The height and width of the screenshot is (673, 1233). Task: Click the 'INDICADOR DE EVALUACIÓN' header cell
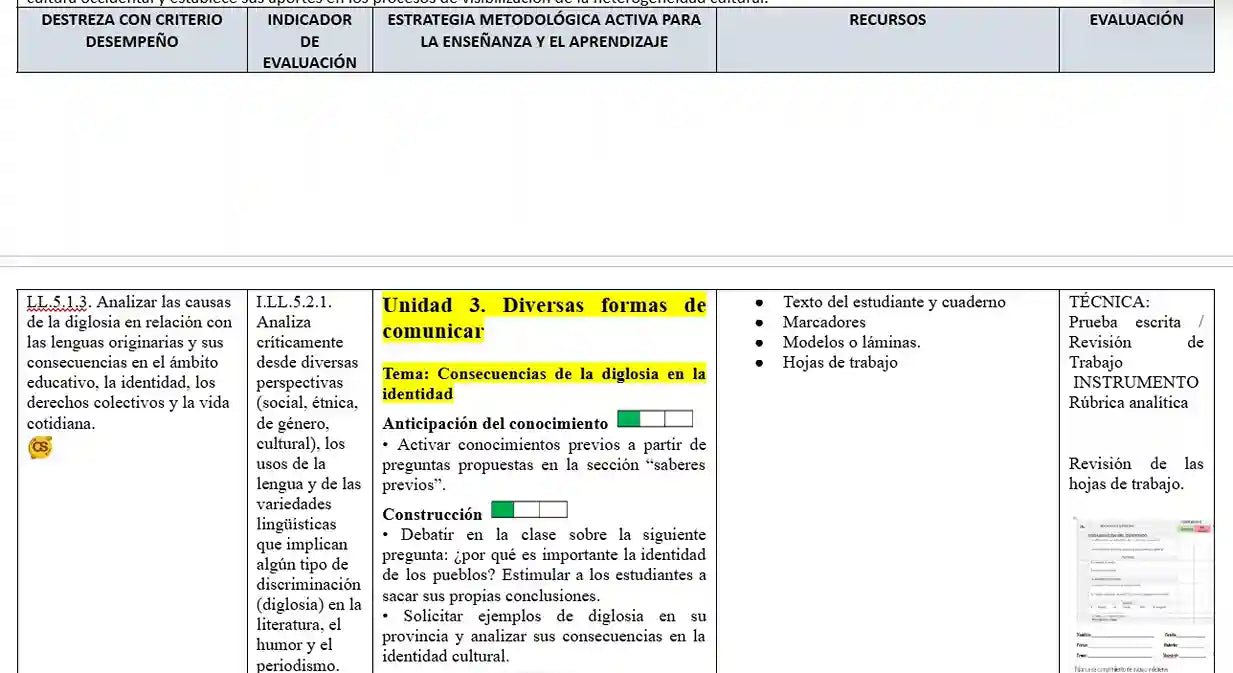(x=310, y=41)
